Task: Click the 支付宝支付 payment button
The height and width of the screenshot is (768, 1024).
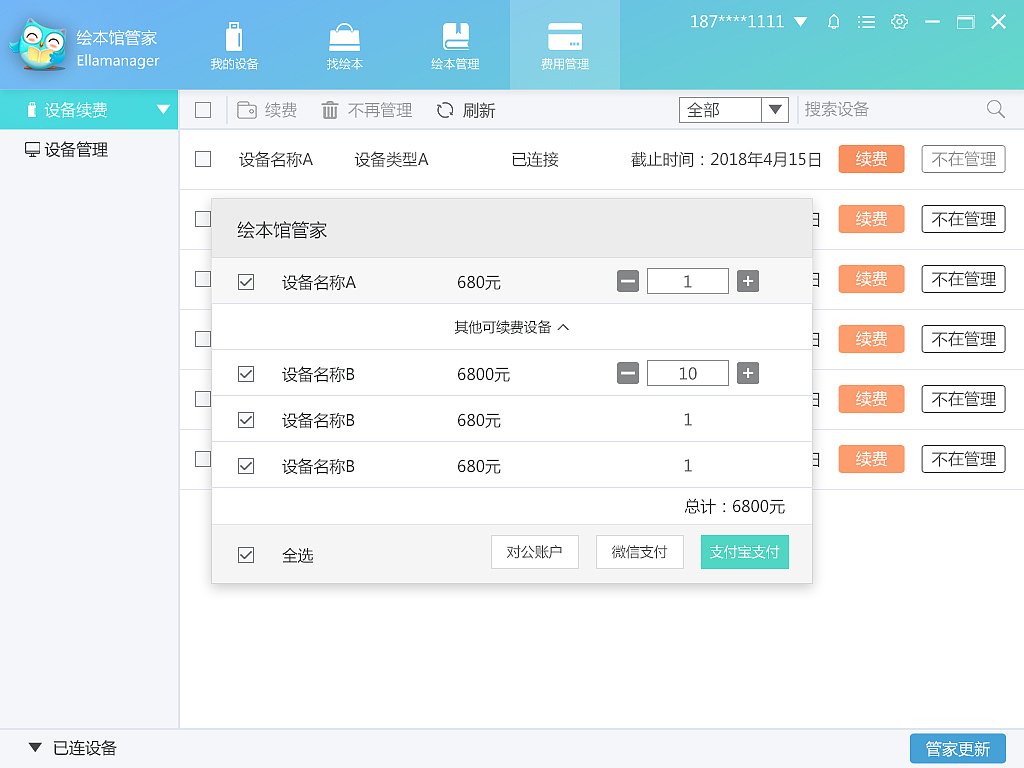Action: click(x=744, y=551)
